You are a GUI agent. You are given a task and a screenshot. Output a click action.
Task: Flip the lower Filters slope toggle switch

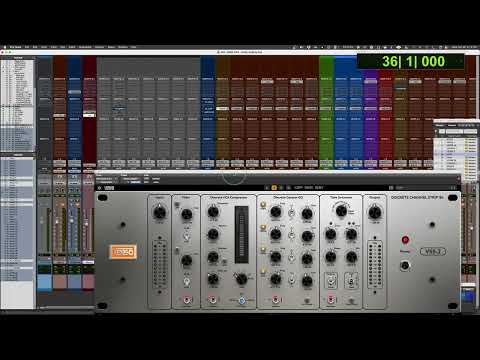click(x=187, y=282)
